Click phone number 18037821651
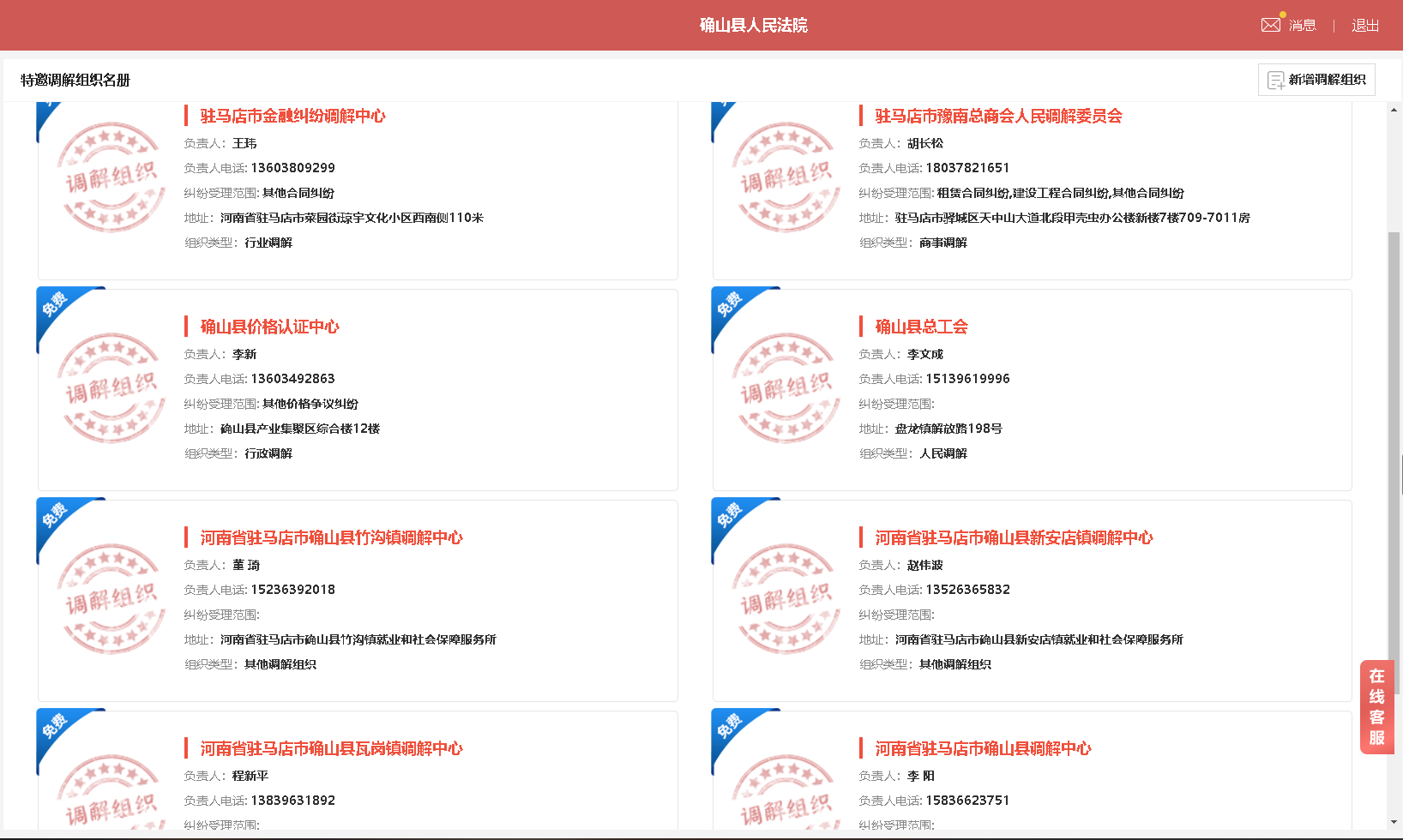Screen dimensions: 1403x840 pos(967,168)
